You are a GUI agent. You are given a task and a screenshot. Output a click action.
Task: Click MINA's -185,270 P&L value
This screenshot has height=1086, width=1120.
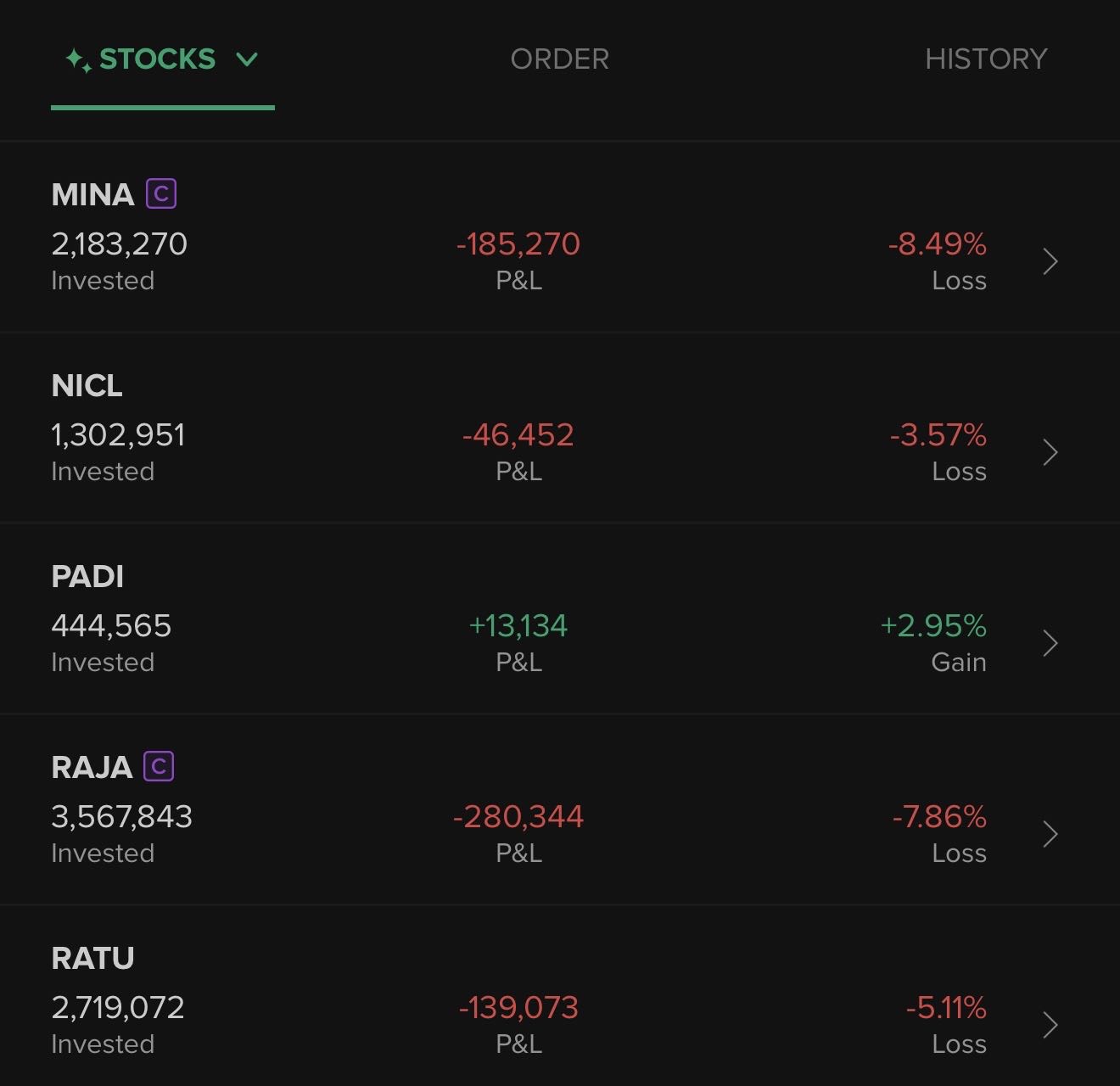(518, 244)
